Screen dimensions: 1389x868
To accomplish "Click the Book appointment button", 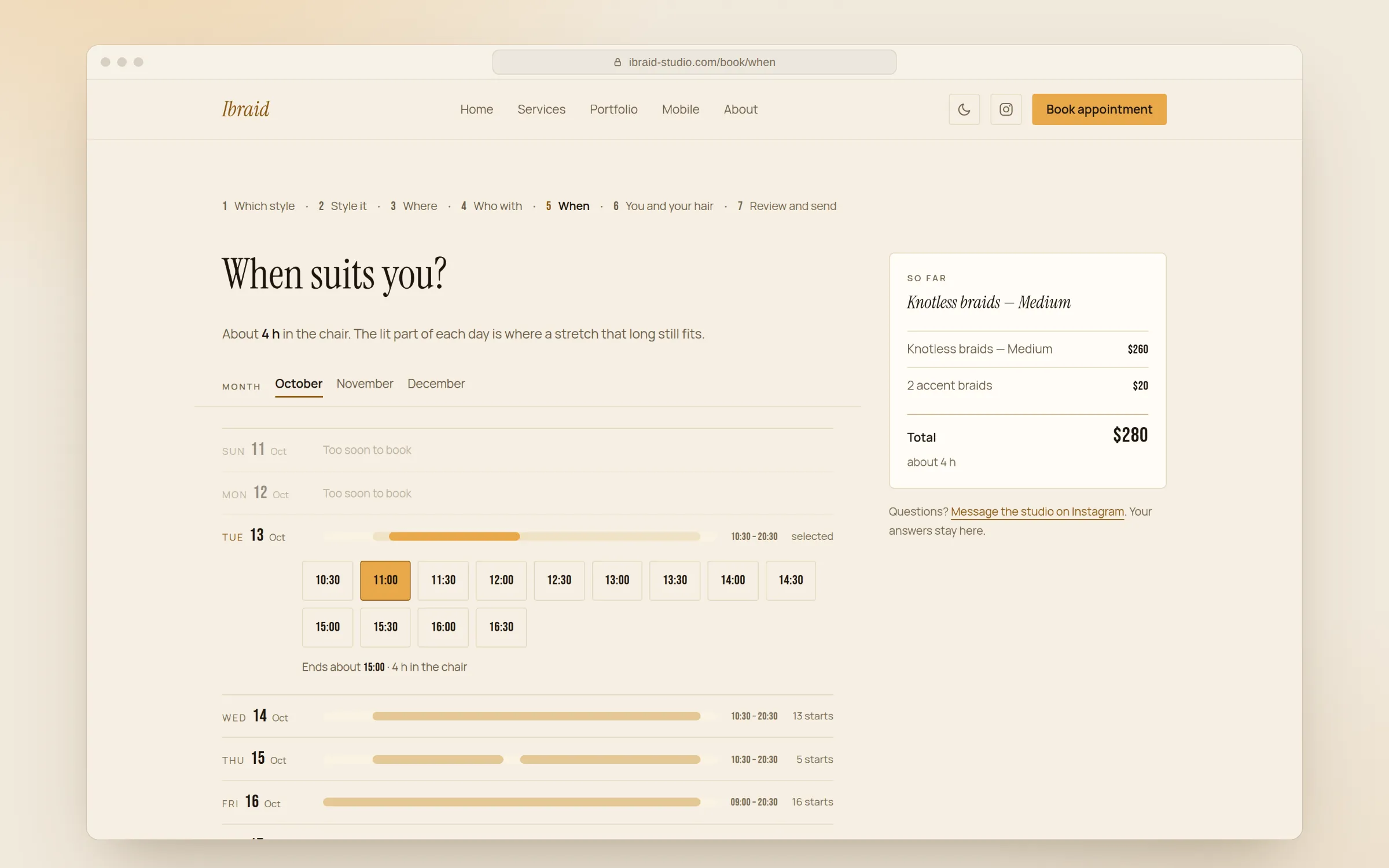I will 1099,109.
